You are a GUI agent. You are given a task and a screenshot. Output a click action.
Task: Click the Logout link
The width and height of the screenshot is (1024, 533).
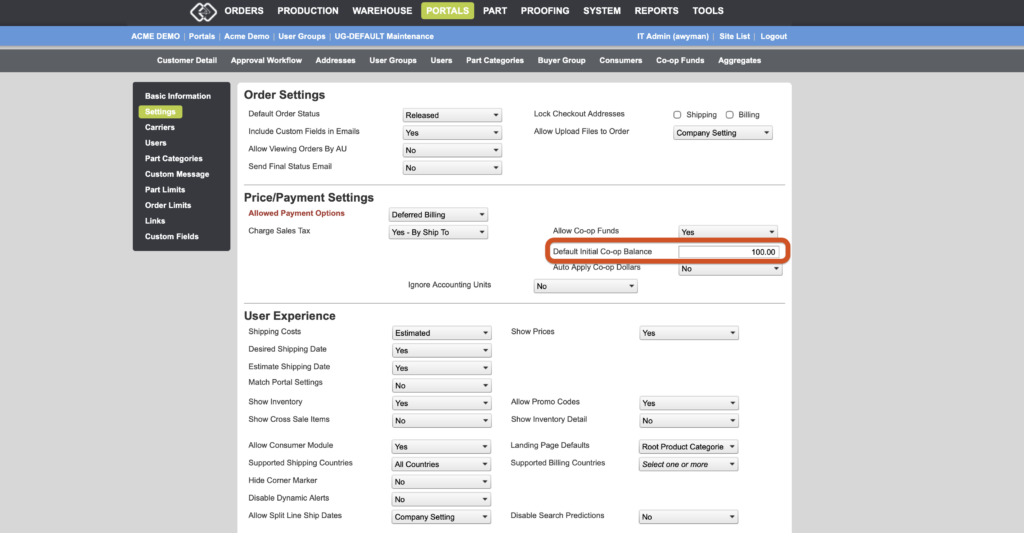[773, 37]
